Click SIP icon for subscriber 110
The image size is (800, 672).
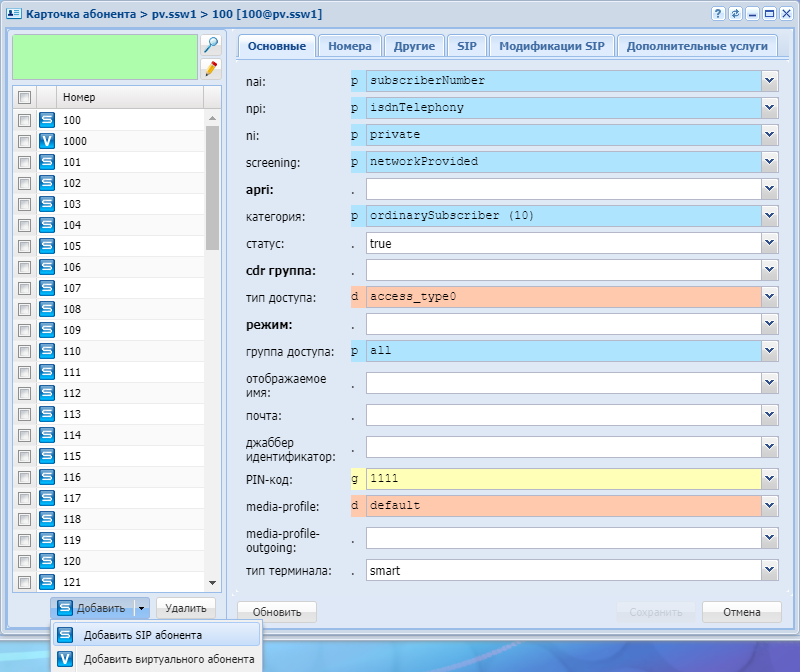[x=46, y=351]
